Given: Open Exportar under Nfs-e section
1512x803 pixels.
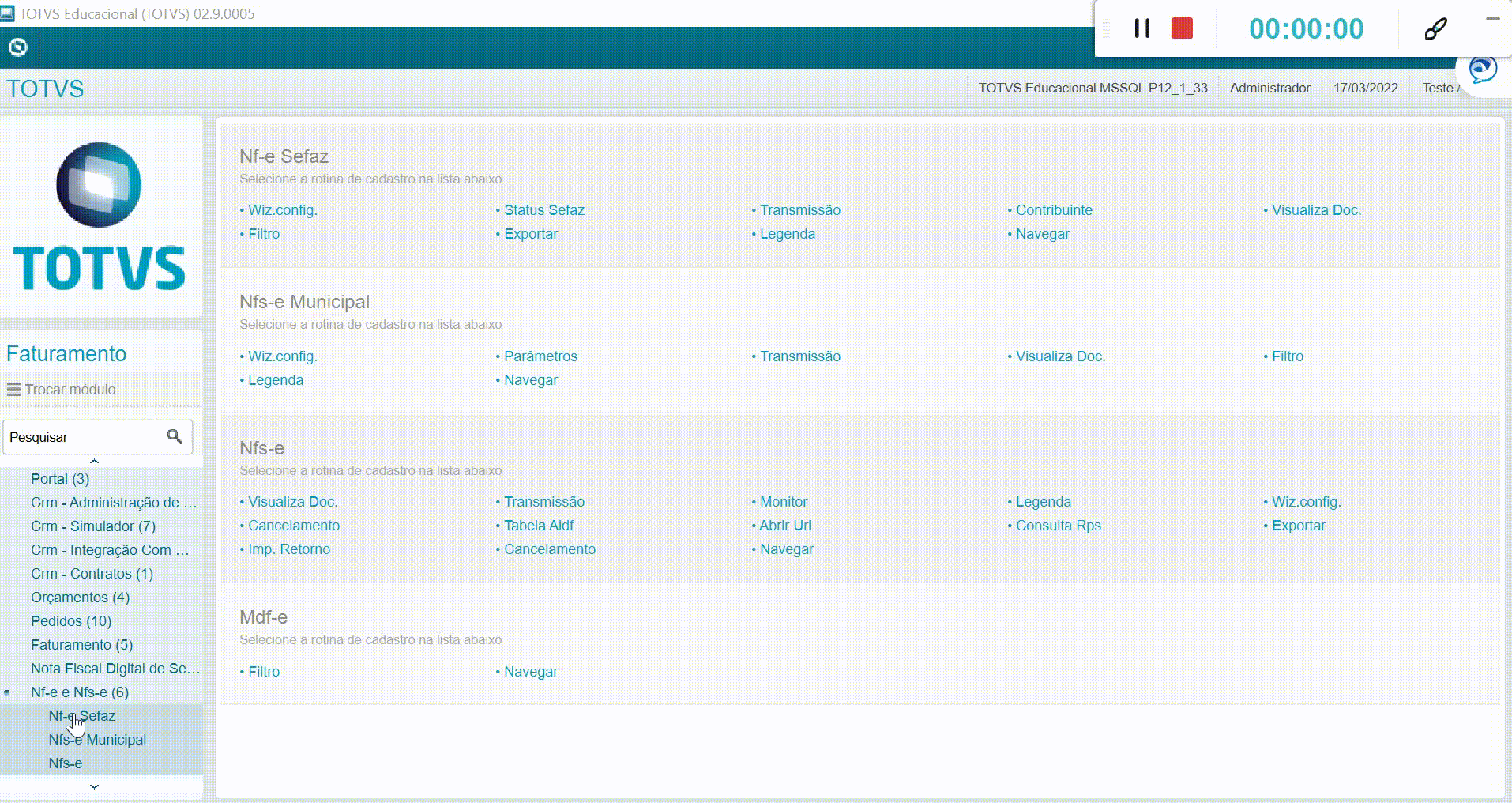Looking at the screenshot, I should [x=1299, y=526].
